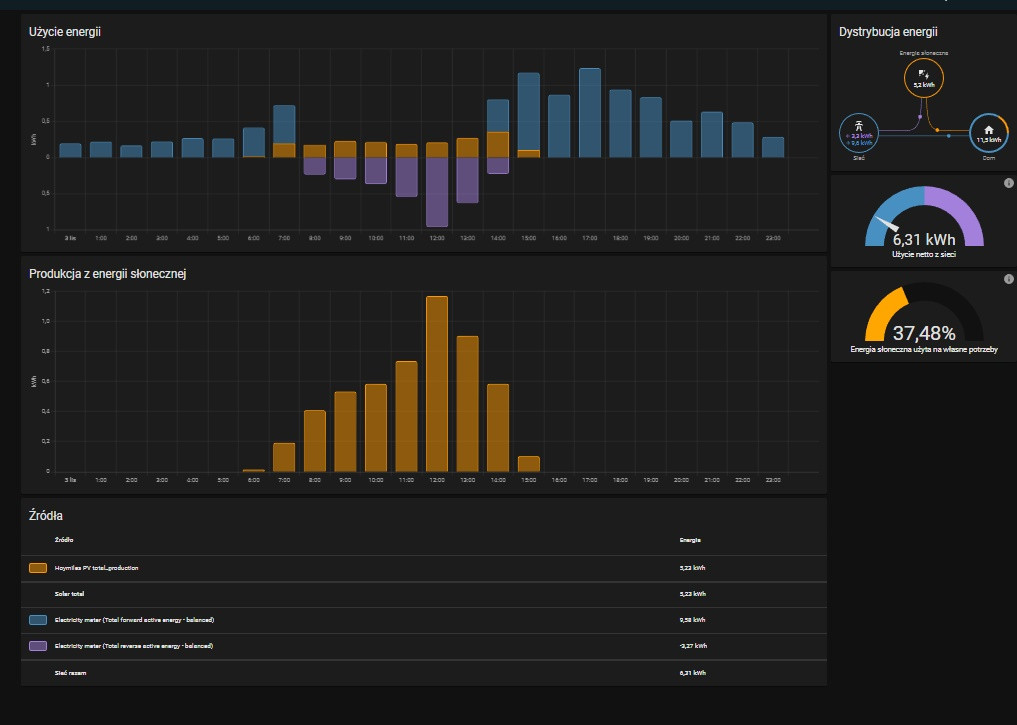
Task: Click the 'Sieć razem' total row
Action: [x=69, y=673]
